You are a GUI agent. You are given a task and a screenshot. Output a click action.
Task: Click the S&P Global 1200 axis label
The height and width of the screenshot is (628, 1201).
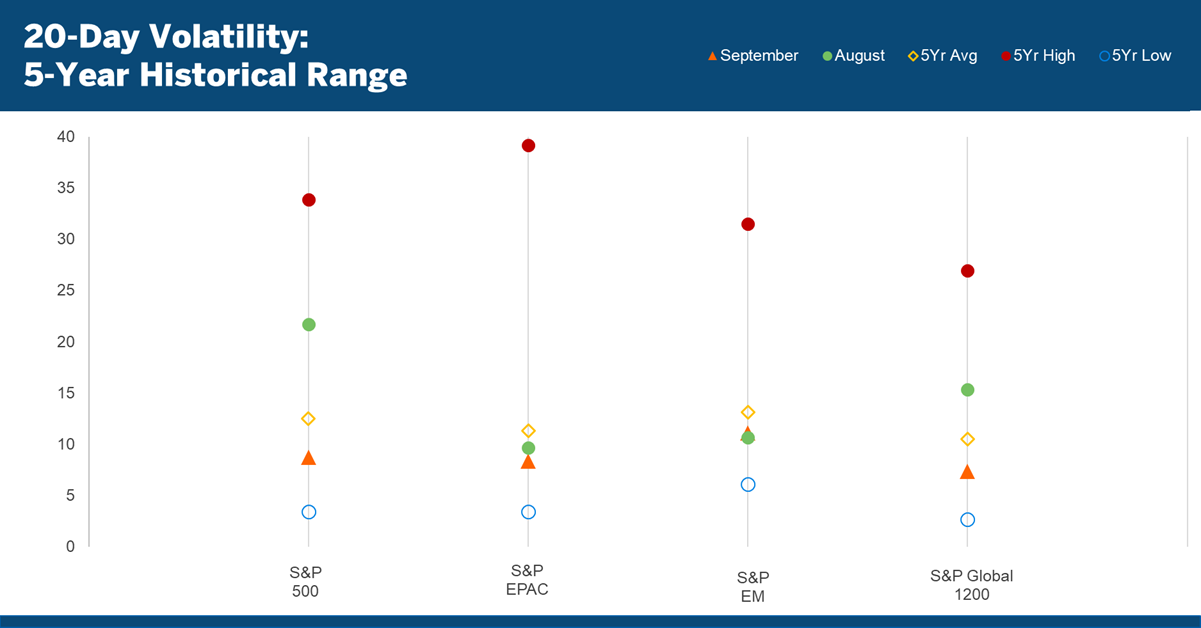[971, 585]
